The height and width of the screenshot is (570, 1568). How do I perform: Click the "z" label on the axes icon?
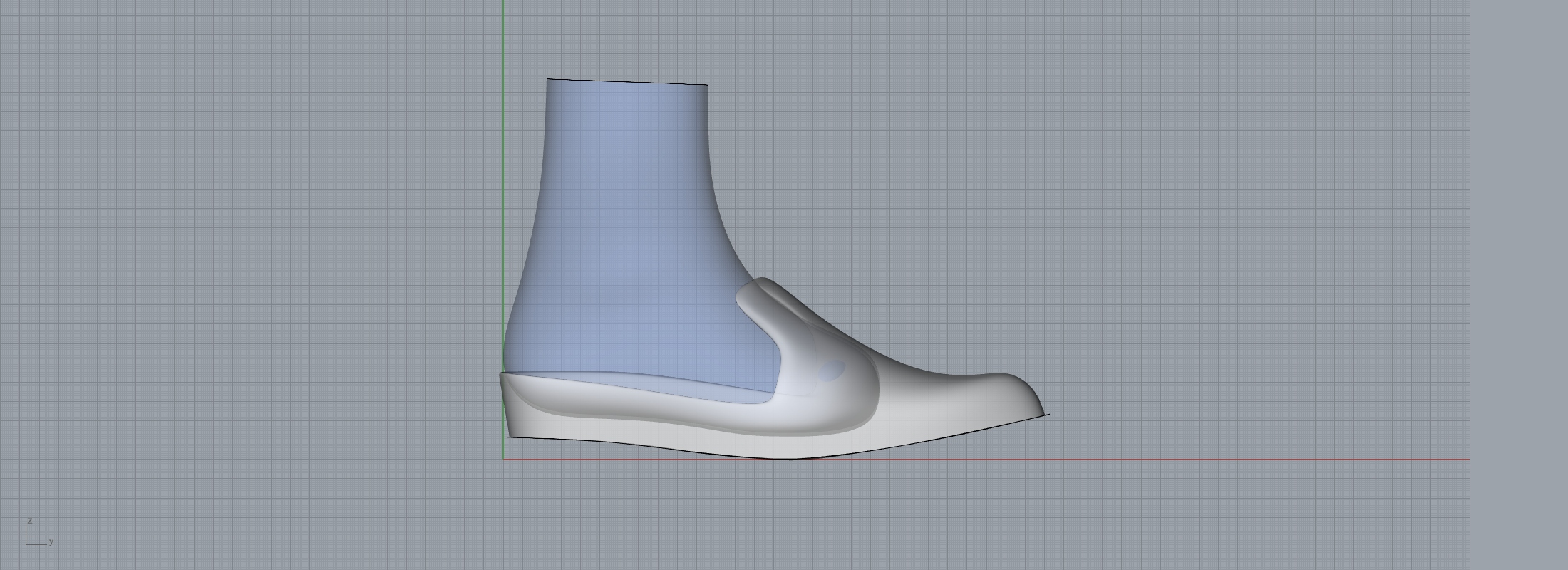(x=30, y=522)
